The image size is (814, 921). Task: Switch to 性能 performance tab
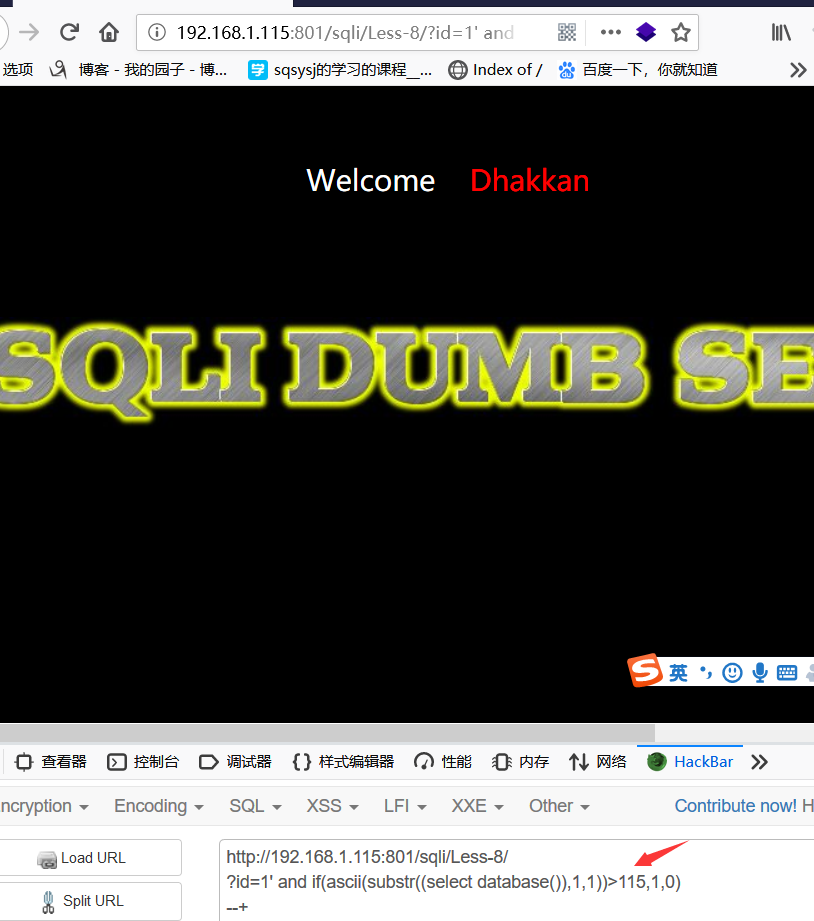443,762
